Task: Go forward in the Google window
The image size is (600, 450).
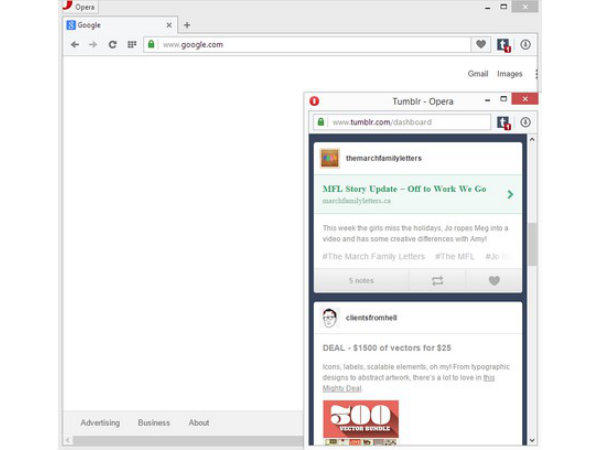Action: tap(93, 45)
